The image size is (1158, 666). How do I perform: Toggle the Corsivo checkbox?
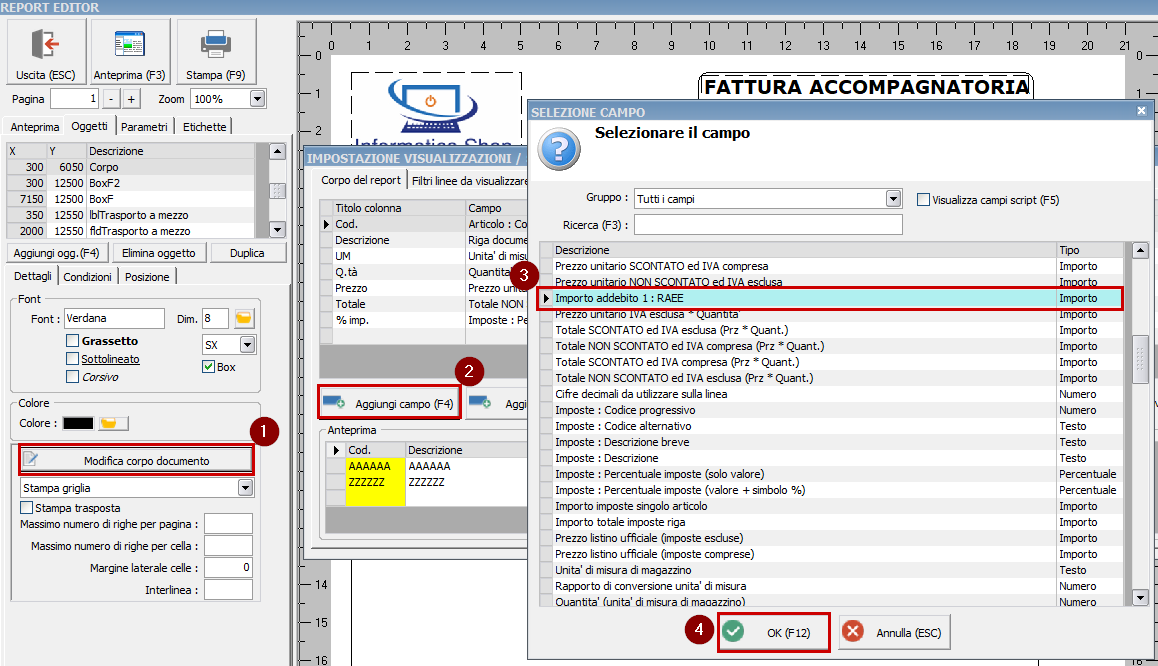click(72, 377)
